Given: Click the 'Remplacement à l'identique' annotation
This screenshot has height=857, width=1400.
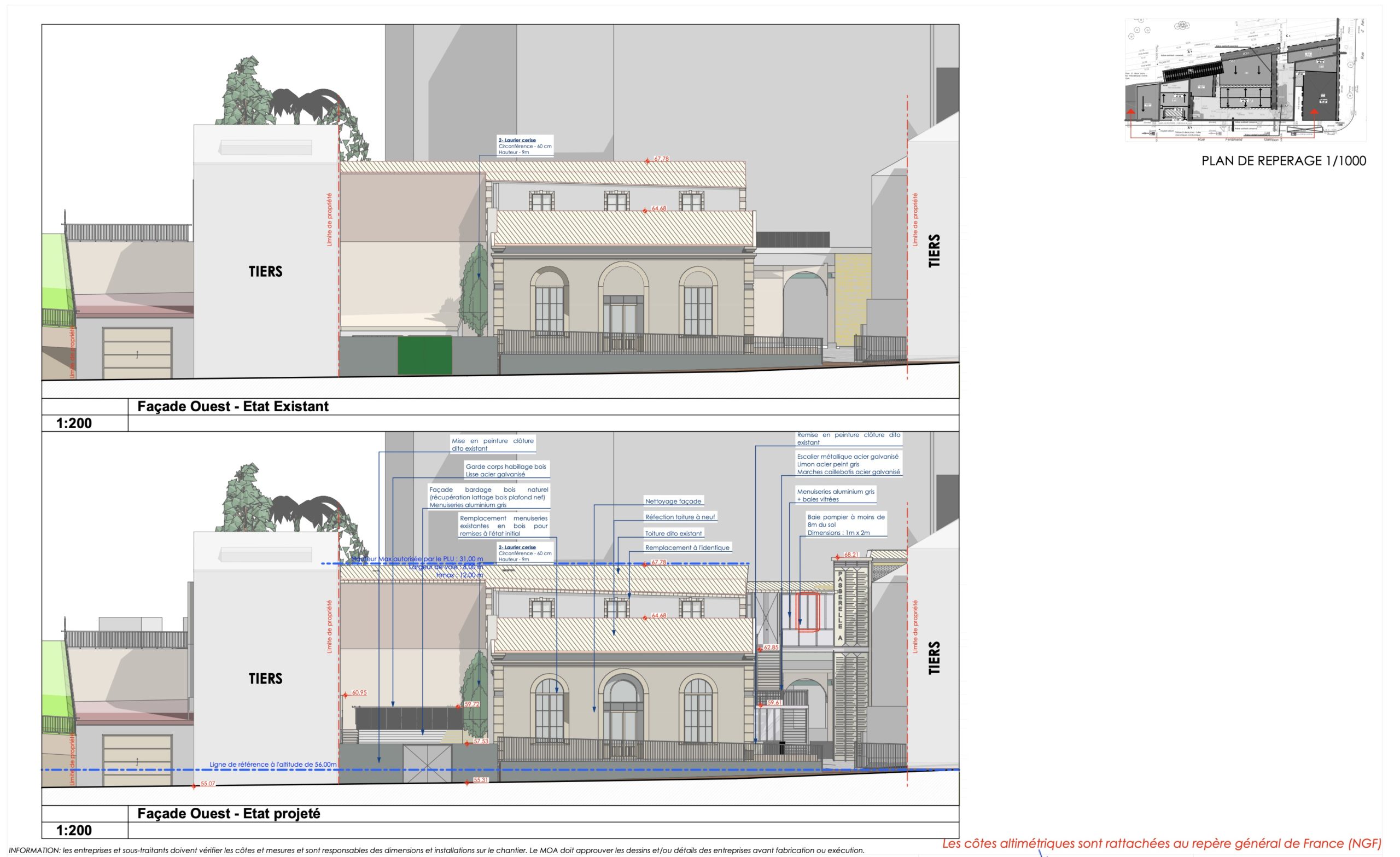Looking at the screenshot, I should pos(687,548).
